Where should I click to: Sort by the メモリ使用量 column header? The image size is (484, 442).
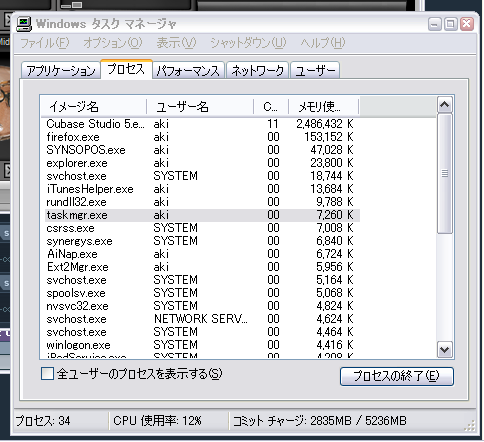(323, 107)
